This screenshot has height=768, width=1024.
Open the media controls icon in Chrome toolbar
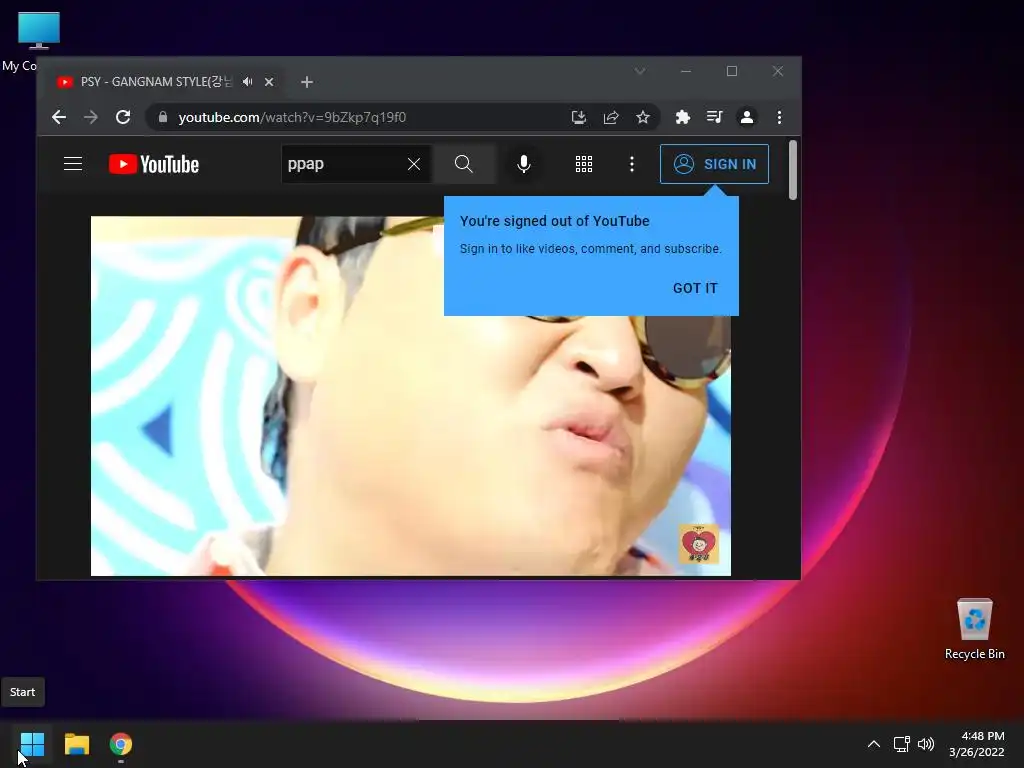click(x=714, y=117)
